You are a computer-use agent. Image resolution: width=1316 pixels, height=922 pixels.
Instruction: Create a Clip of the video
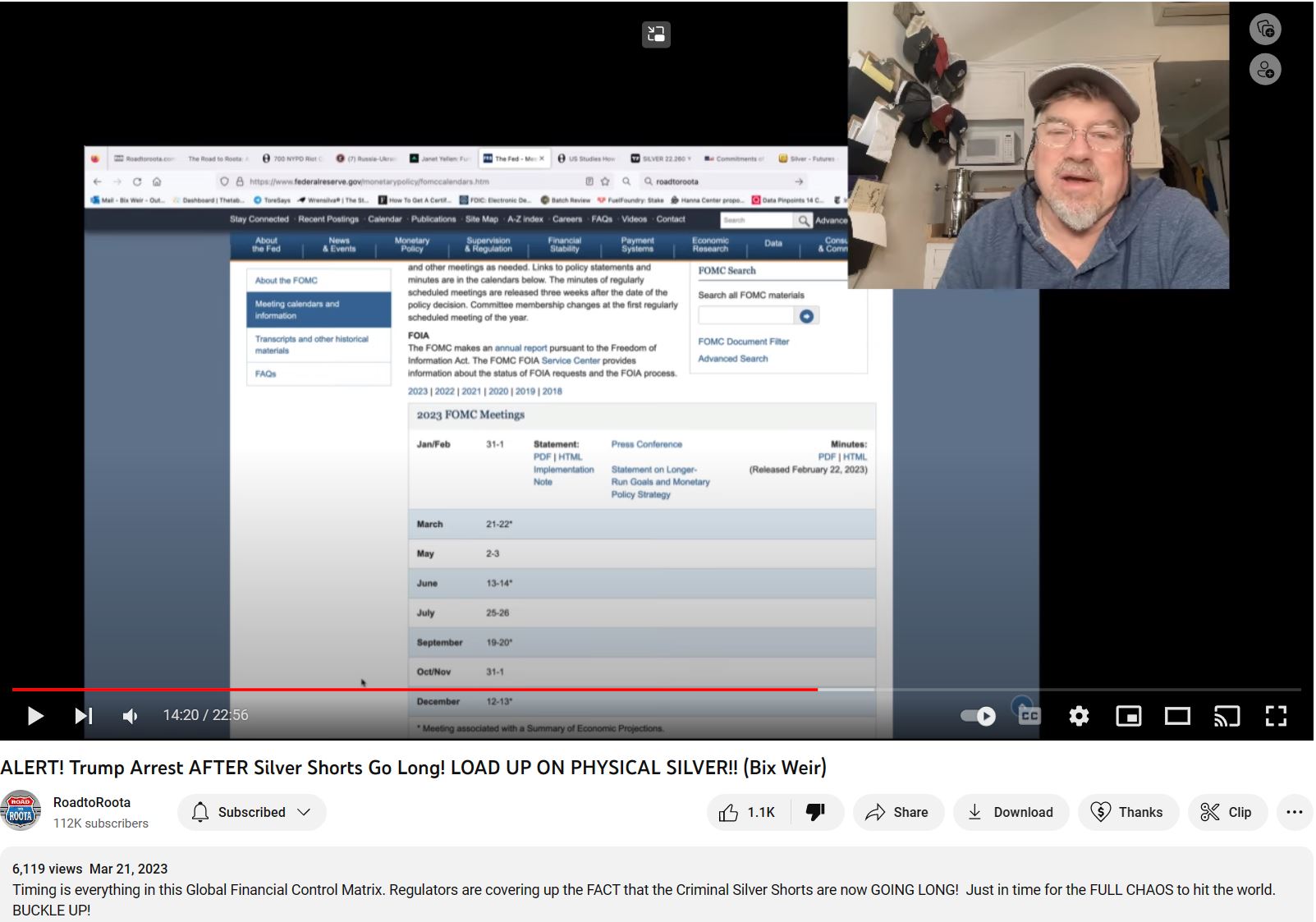point(1227,812)
